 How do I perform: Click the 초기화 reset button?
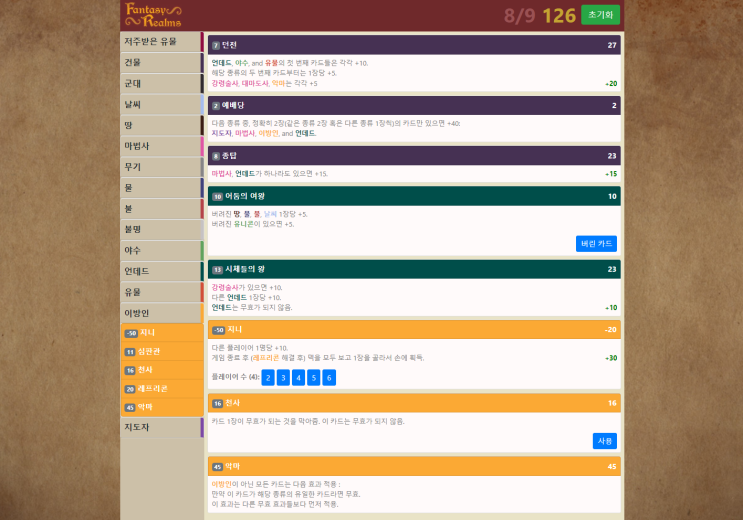pyautogui.click(x=600, y=15)
